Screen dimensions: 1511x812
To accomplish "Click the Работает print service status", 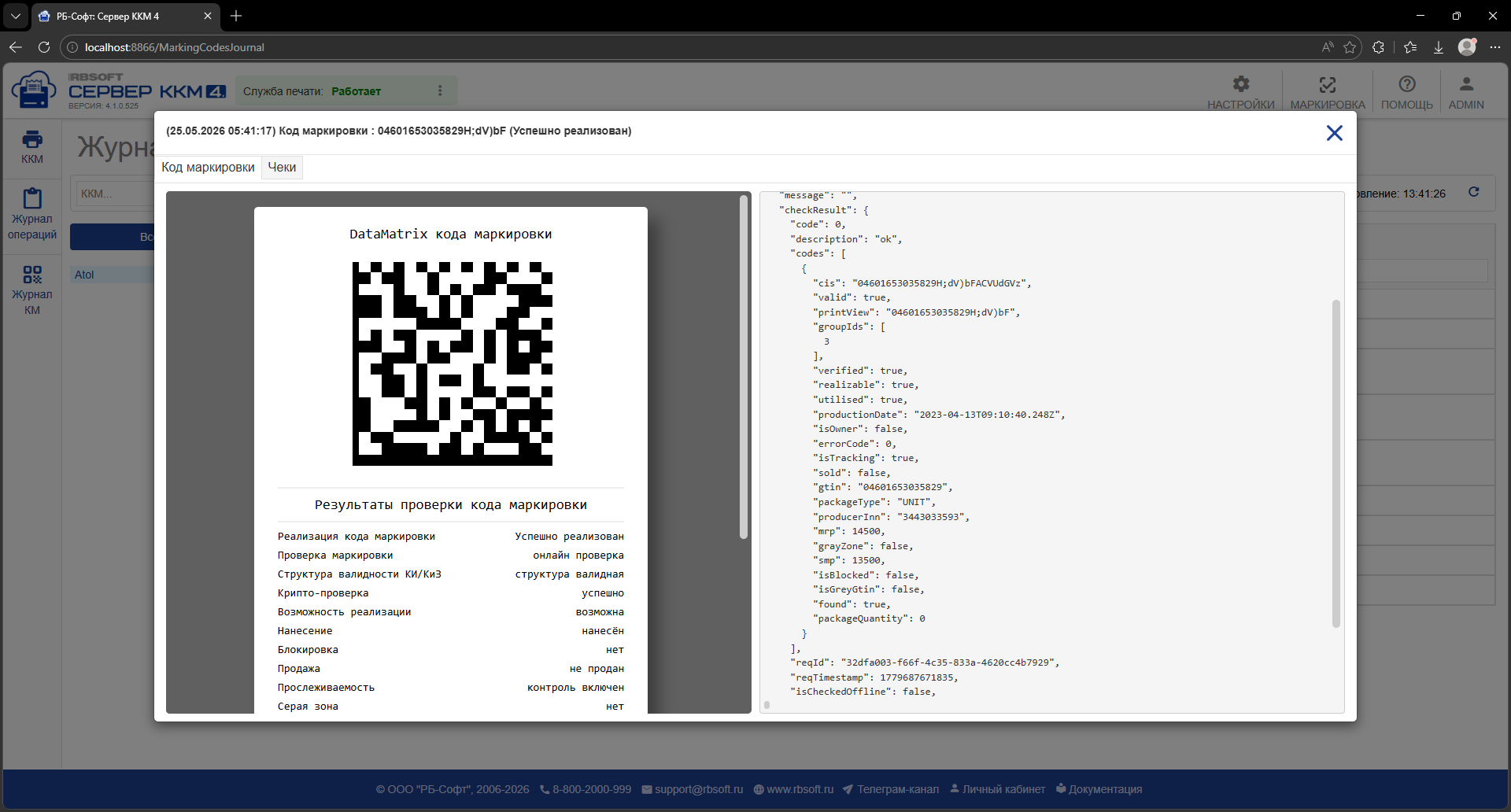I will pos(356,91).
